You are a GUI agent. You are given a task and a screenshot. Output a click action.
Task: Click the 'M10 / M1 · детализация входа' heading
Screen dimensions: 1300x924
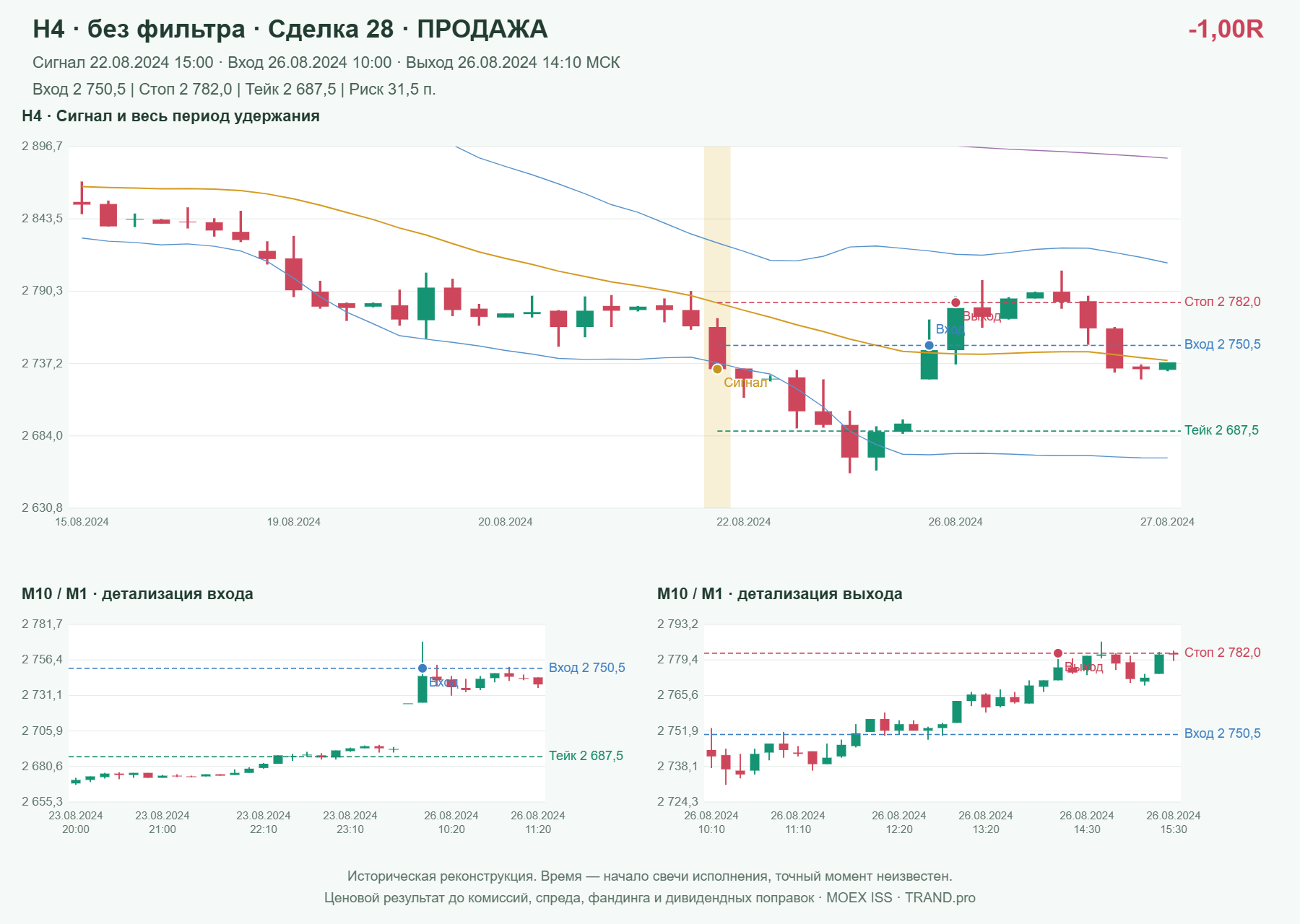[x=137, y=594]
